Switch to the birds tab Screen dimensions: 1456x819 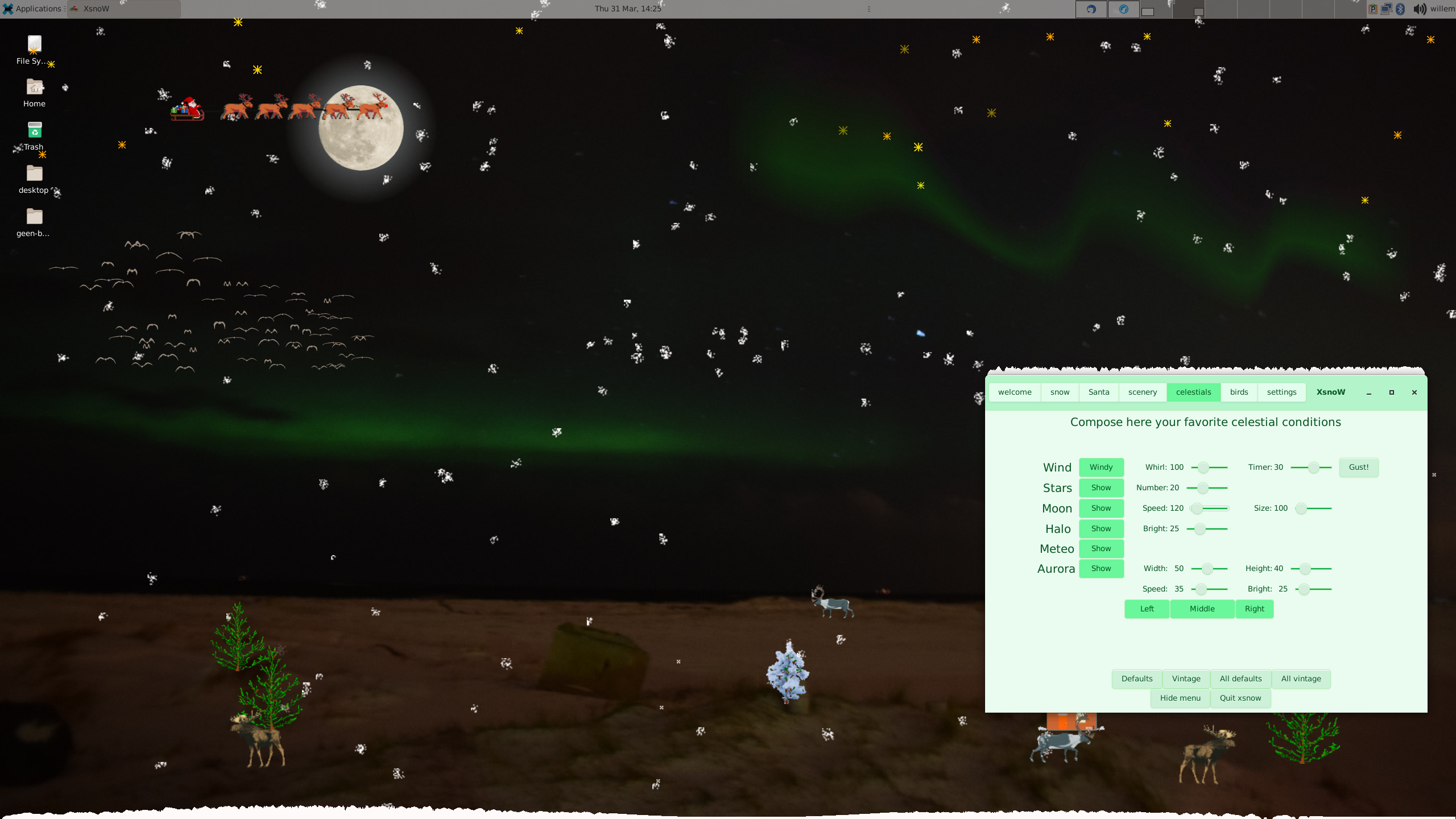click(x=1239, y=391)
